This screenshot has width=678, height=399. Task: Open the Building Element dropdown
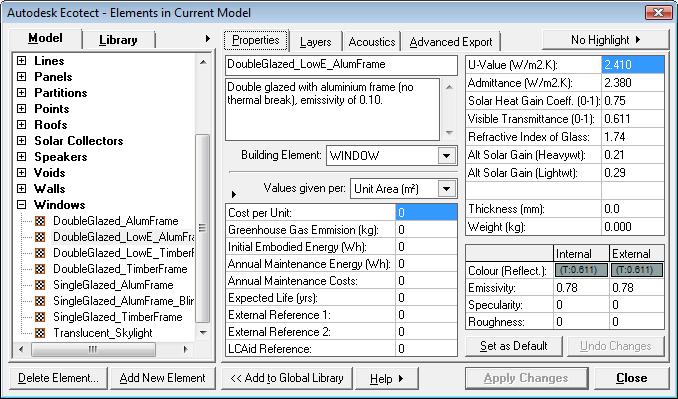[x=446, y=156]
